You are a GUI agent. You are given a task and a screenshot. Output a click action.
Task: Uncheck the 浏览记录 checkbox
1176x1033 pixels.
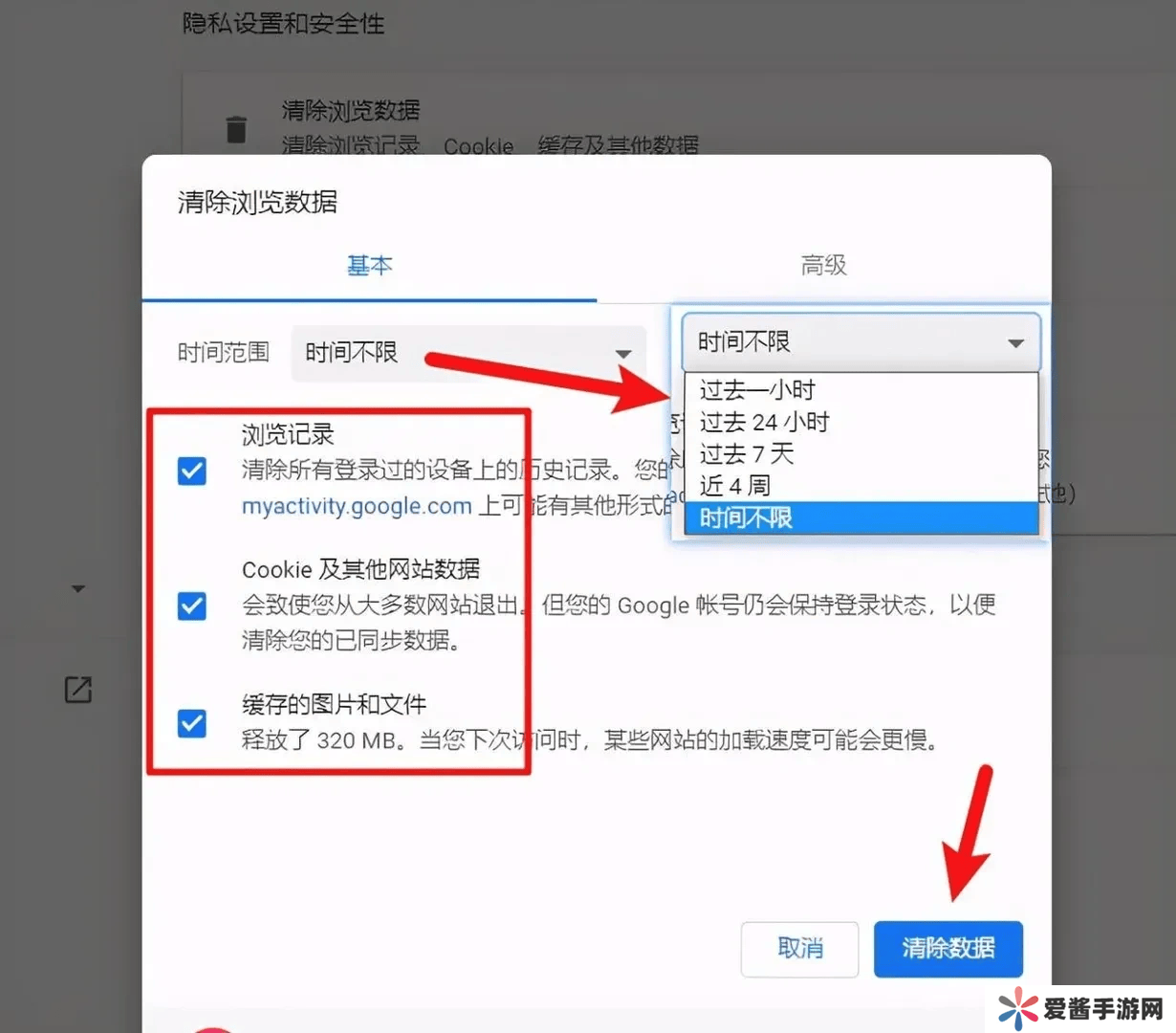(x=192, y=471)
